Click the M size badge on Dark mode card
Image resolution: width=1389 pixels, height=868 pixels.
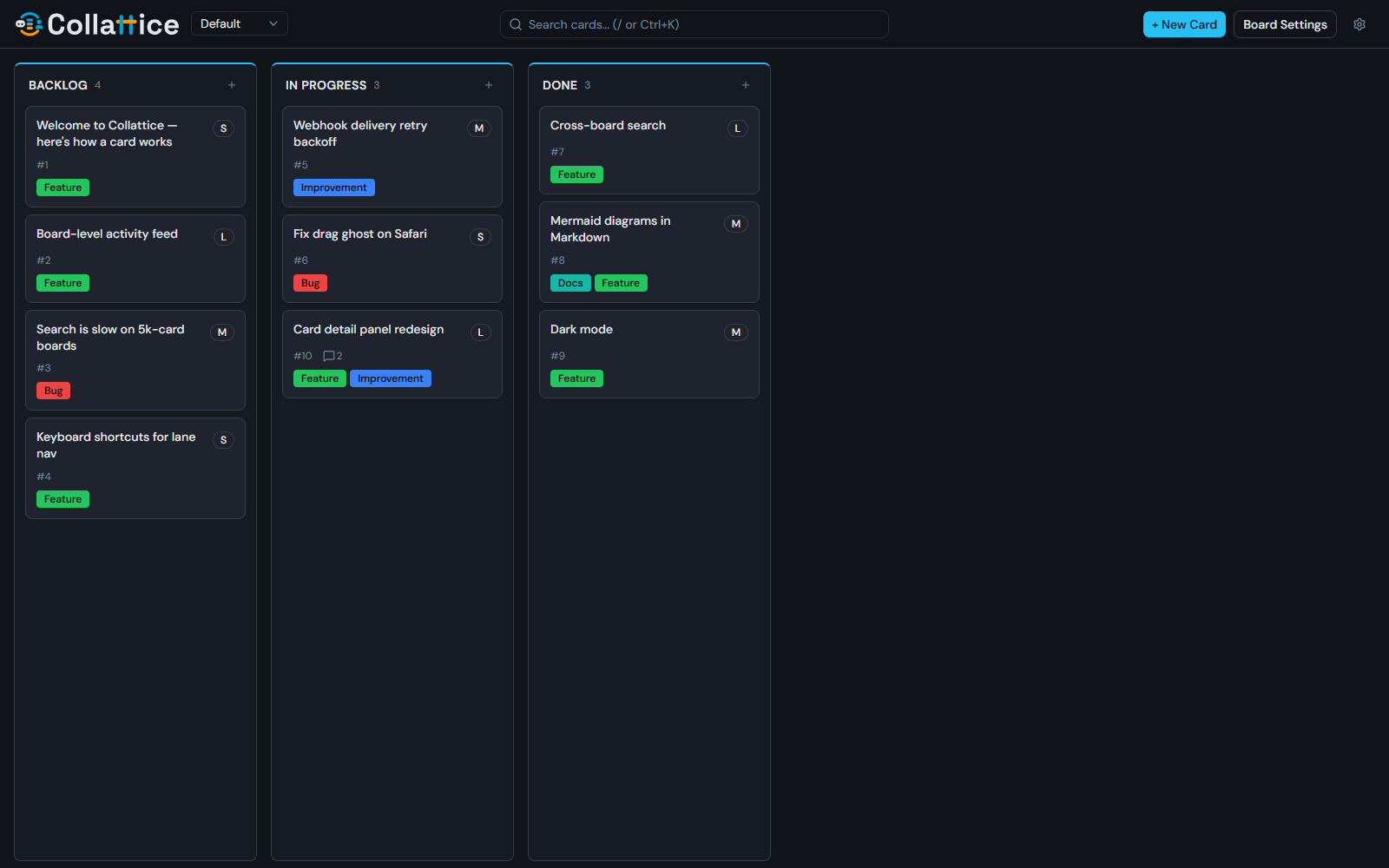(x=736, y=332)
